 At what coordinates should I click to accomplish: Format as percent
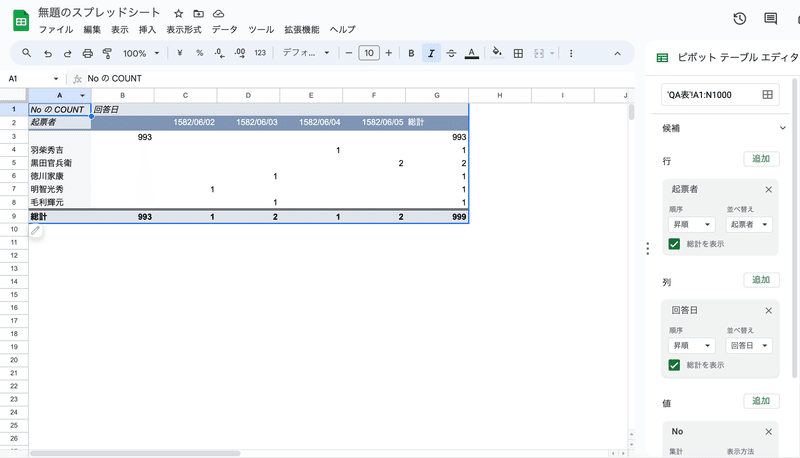[199, 53]
